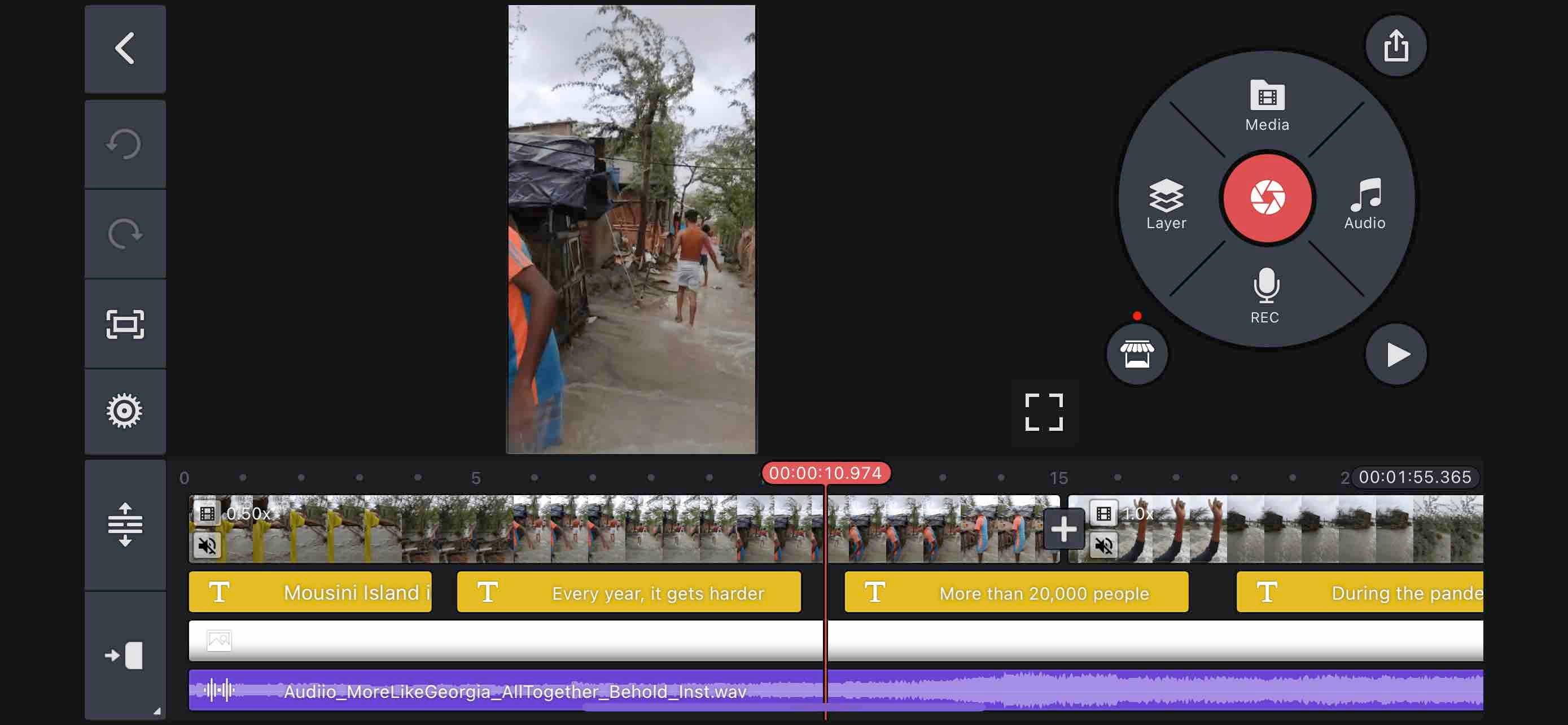The image size is (1568, 725).
Task: Jump playhead to clip end
Action: pyautogui.click(x=125, y=656)
